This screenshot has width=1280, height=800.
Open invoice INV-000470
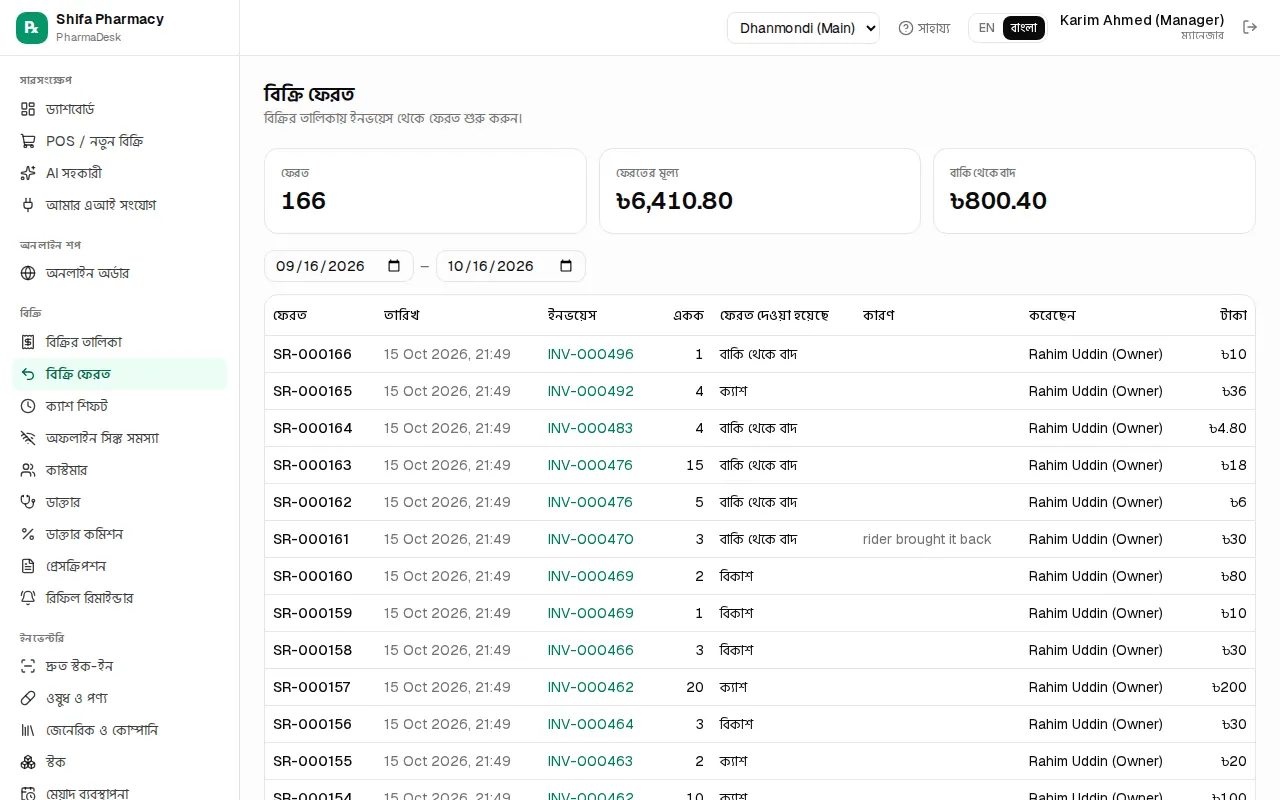pos(591,539)
